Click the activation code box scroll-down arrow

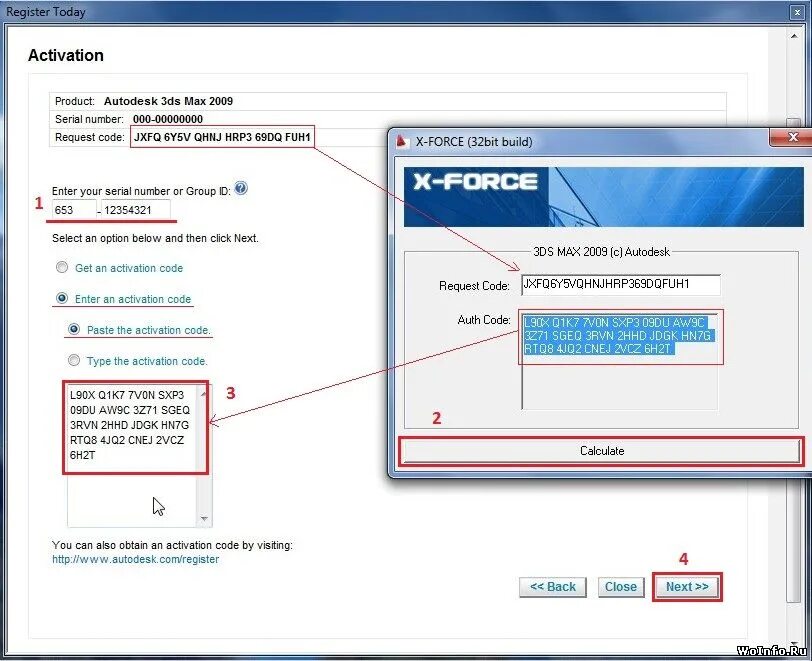coord(205,519)
